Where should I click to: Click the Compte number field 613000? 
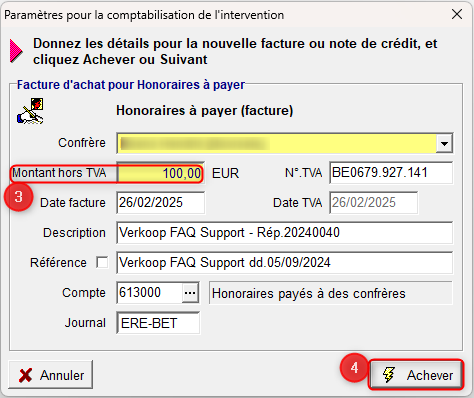click(149, 292)
